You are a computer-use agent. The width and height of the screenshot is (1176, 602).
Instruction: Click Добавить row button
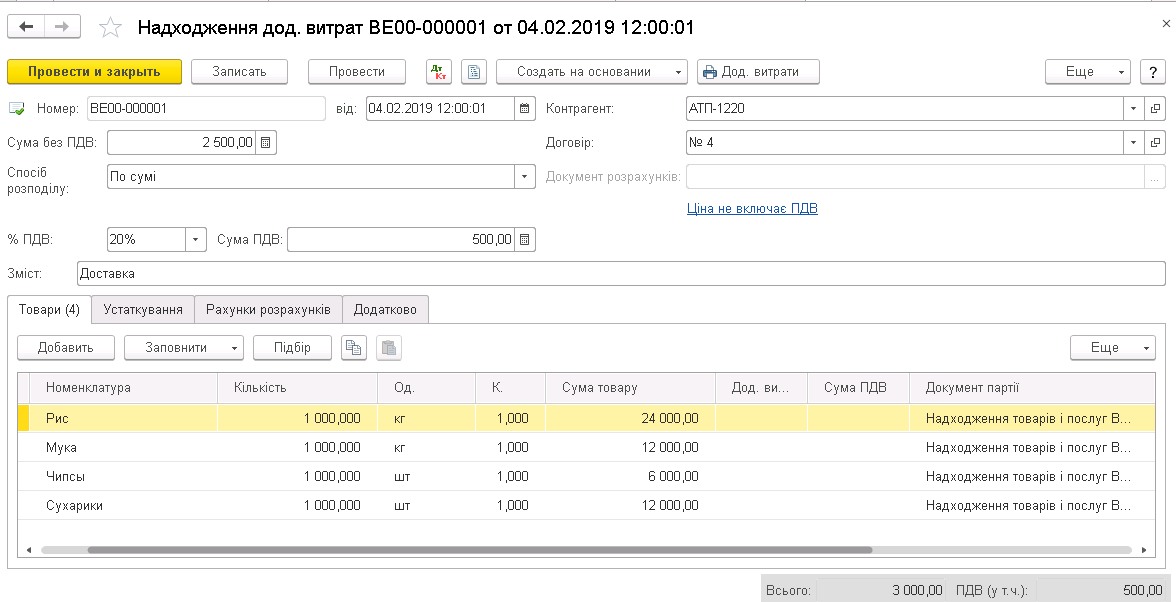pos(66,348)
